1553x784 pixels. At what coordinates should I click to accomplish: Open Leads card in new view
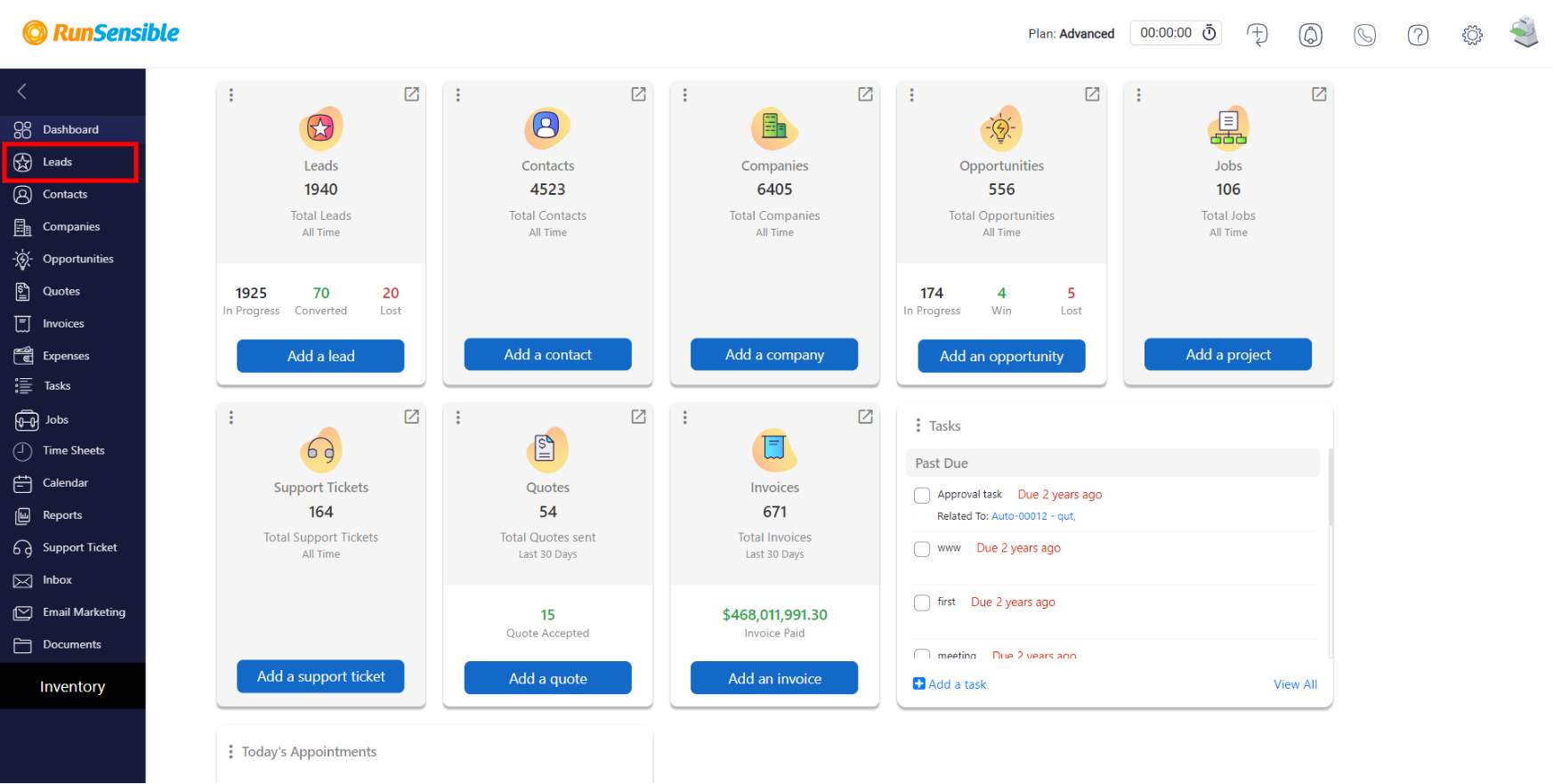click(x=411, y=94)
